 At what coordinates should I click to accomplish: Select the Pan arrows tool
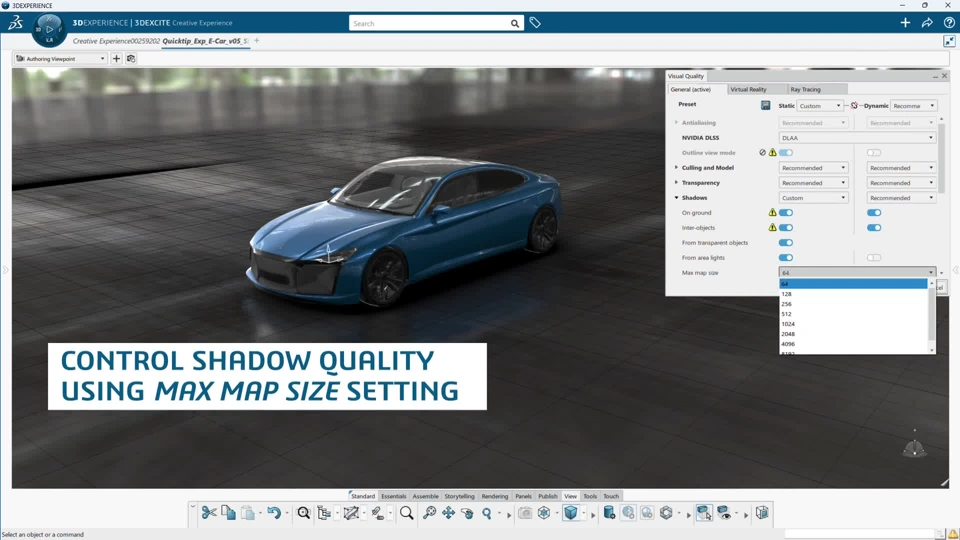448,513
